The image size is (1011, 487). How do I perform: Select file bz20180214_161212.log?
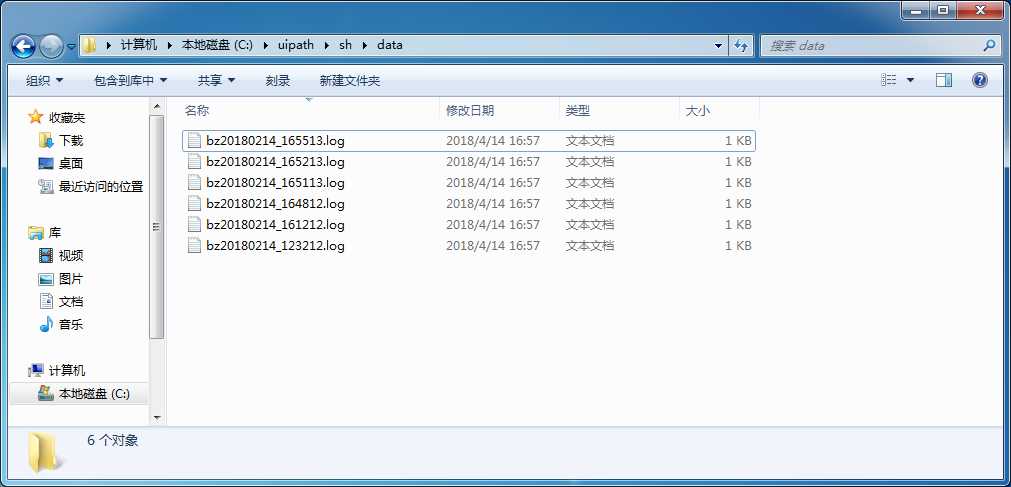[x=469, y=224]
